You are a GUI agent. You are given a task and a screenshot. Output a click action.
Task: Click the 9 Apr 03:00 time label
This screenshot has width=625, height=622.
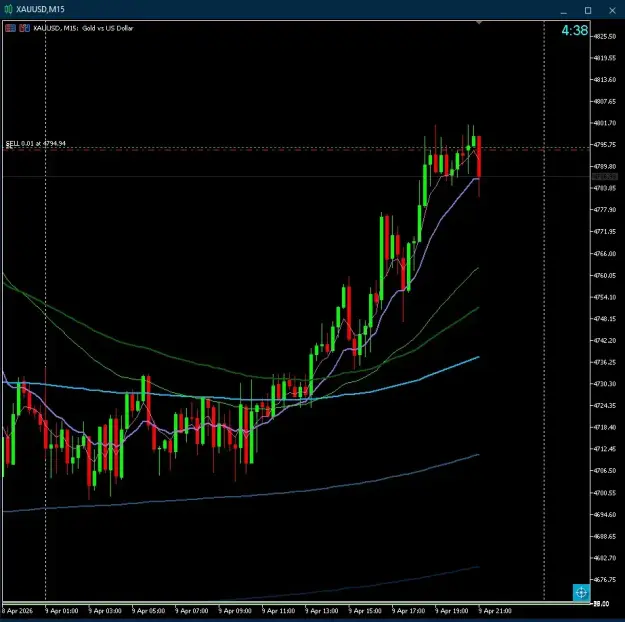pos(105,611)
